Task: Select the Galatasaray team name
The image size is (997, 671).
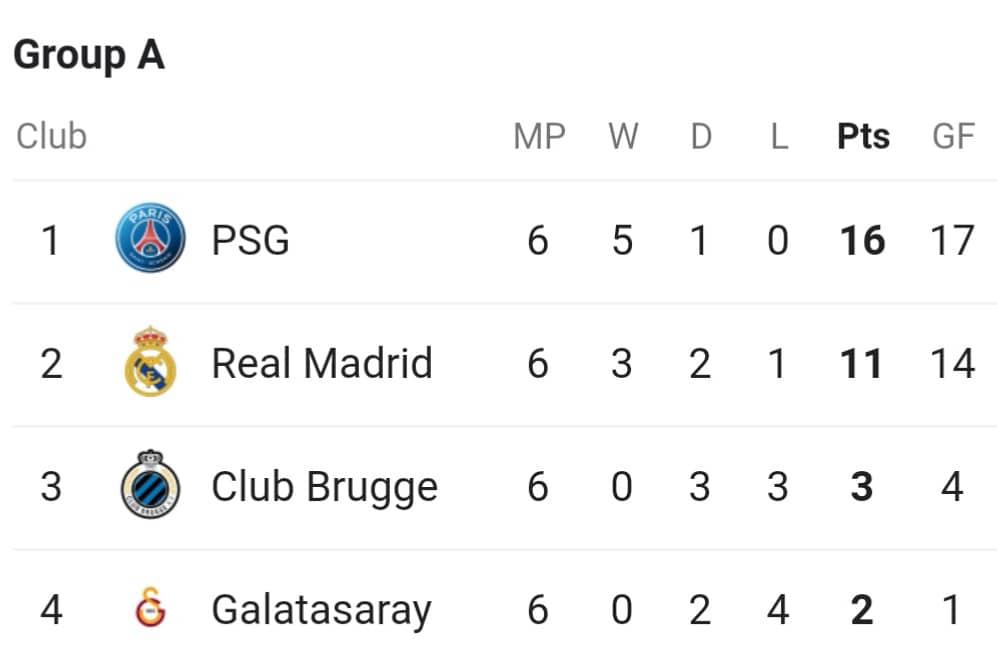Action: click(321, 611)
